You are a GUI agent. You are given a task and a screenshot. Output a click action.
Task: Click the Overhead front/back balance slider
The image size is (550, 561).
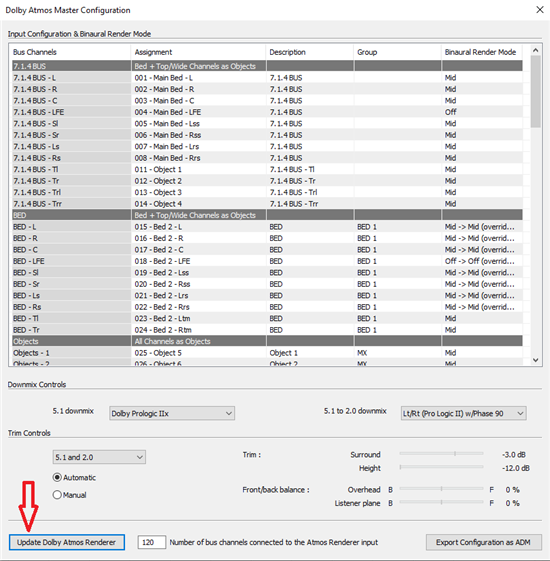click(x=441, y=489)
